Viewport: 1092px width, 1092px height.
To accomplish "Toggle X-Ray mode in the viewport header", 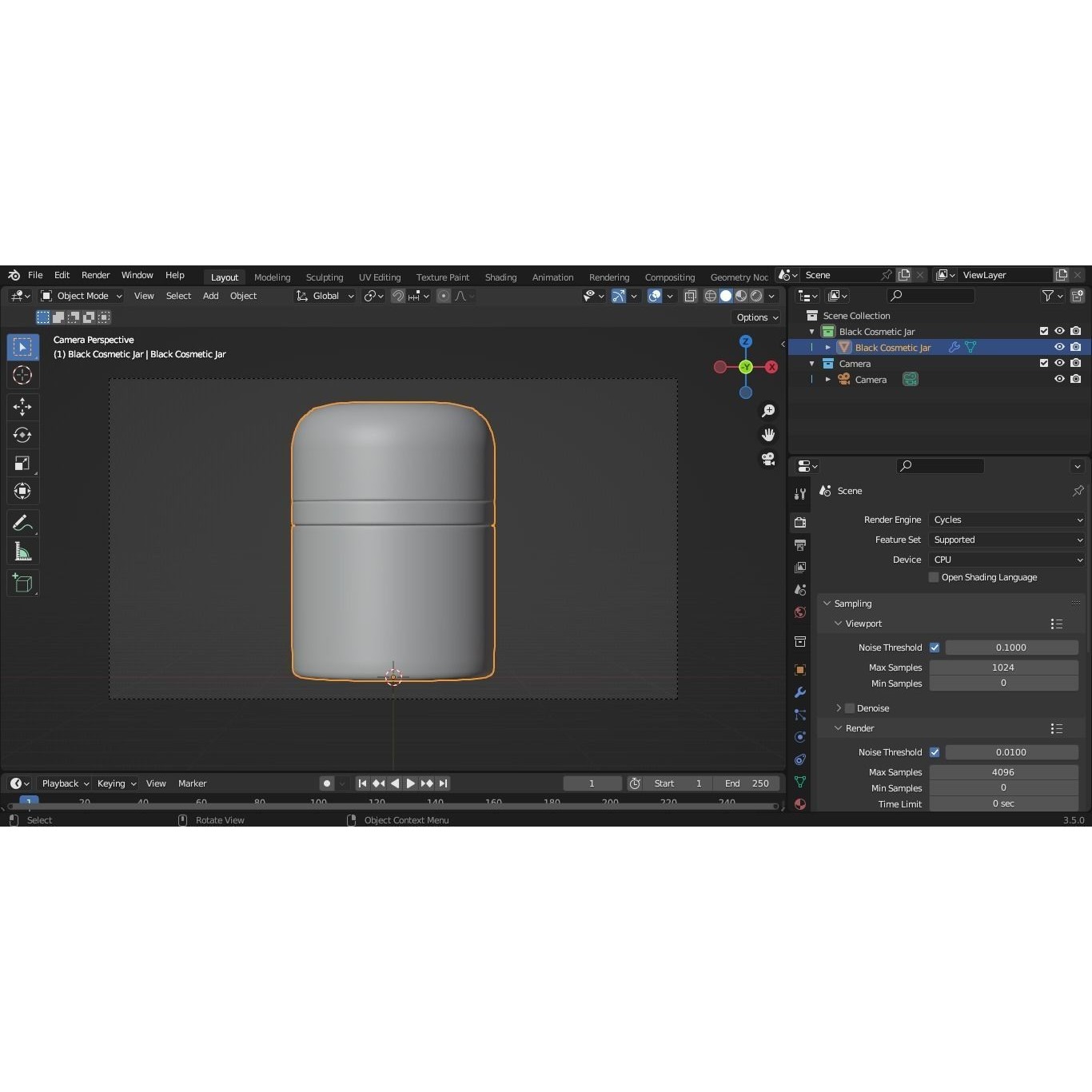I will point(691,296).
